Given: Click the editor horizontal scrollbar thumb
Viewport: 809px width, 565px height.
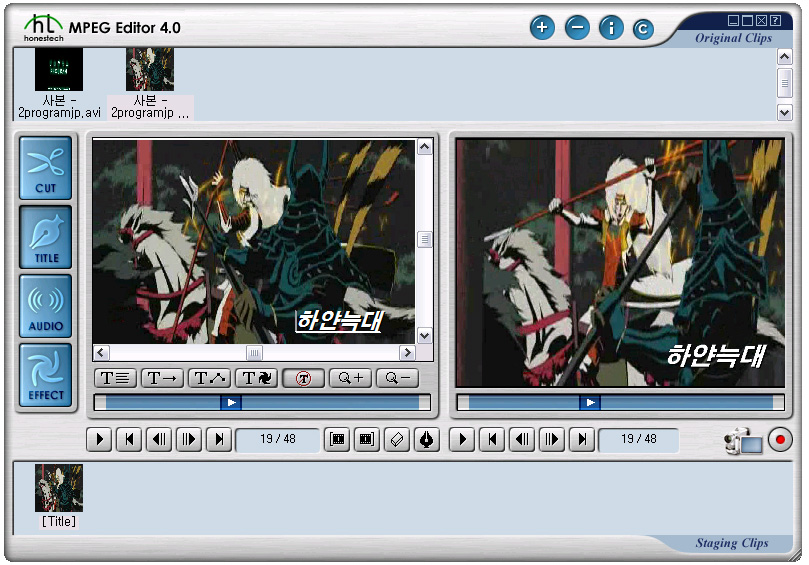Looking at the screenshot, I should click(x=254, y=353).
